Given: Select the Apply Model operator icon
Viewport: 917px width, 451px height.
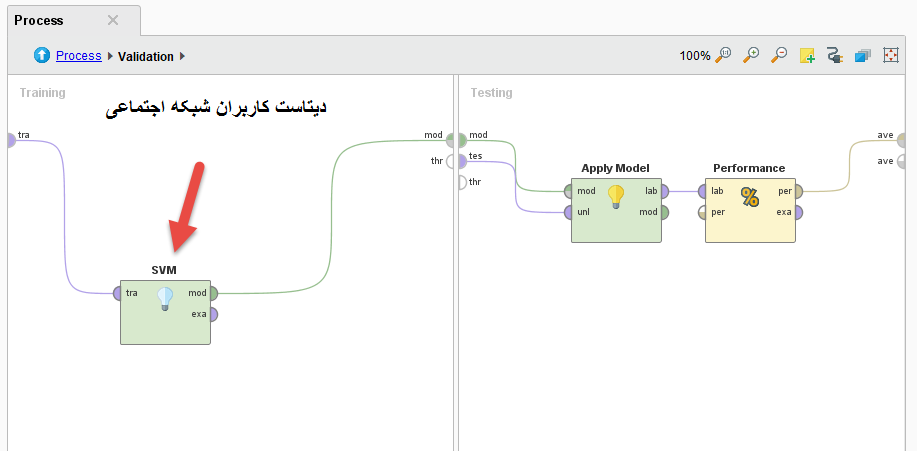Looking at the screenshot, I should click(616, 196).
